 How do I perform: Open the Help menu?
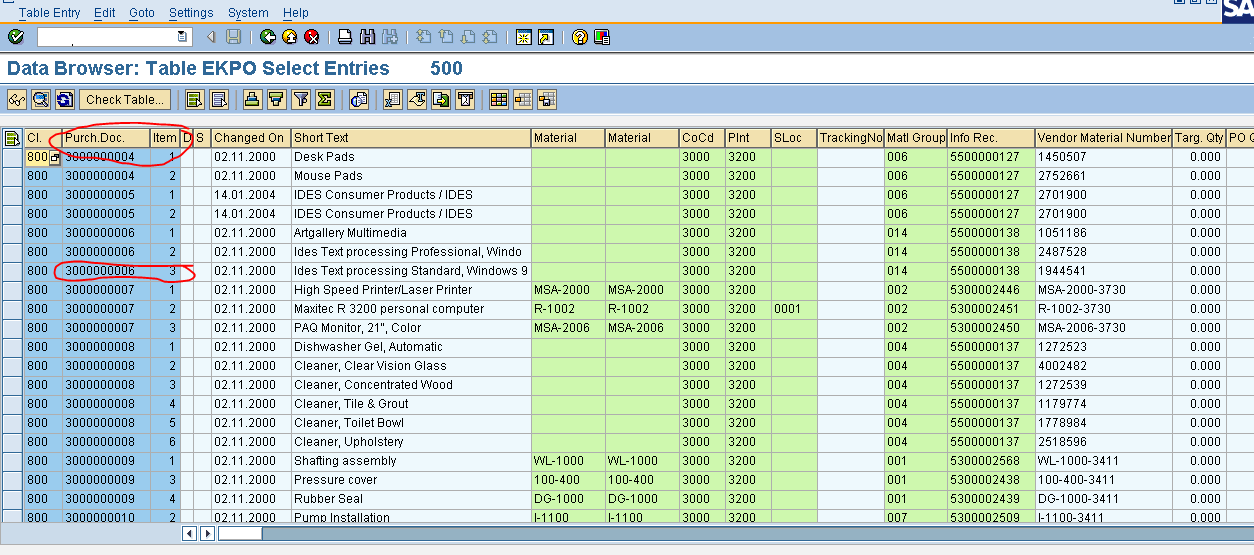(x=296, y=13)
